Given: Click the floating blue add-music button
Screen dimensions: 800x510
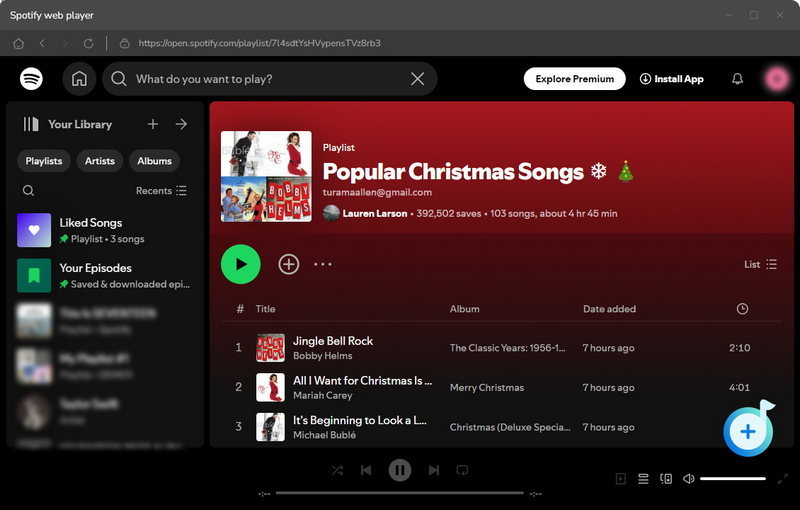Looking at the screenshot, I should pyautogui.click(x=748, y=431).
